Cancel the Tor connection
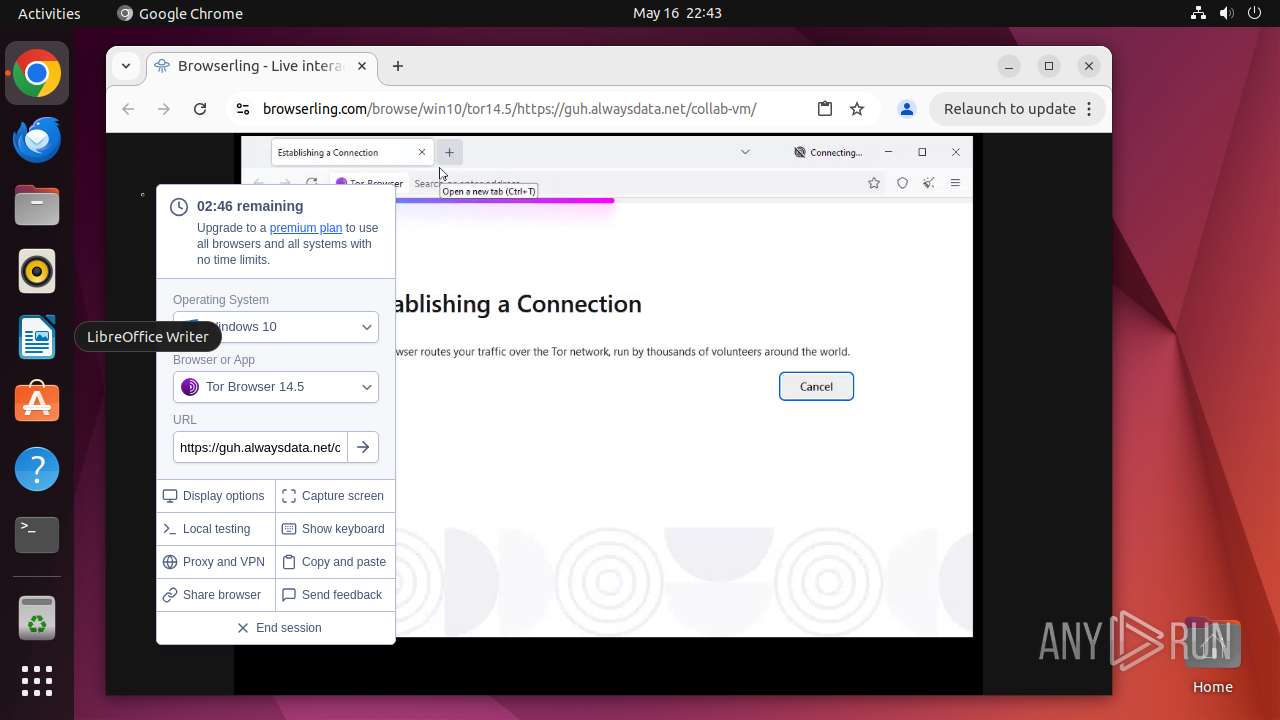This screenshot has height=720, width=1280. coord(816,387)
